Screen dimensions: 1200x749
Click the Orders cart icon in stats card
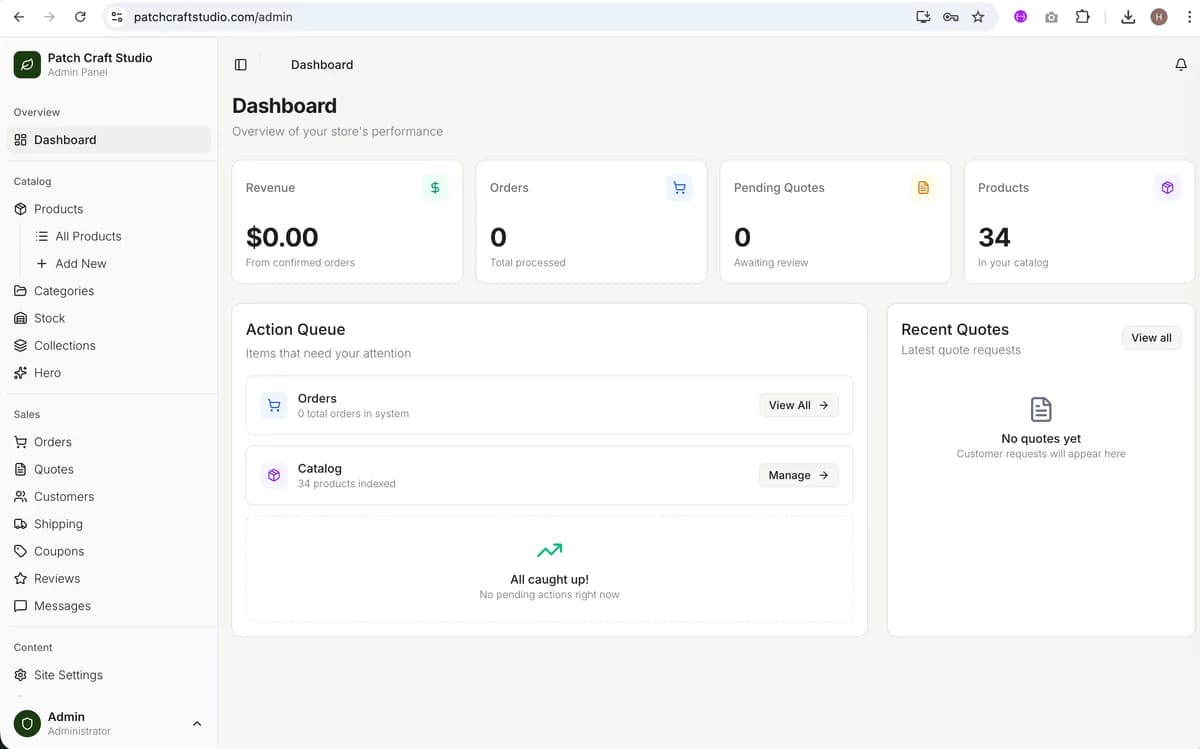pyautogui.click(x=679, y=187)
